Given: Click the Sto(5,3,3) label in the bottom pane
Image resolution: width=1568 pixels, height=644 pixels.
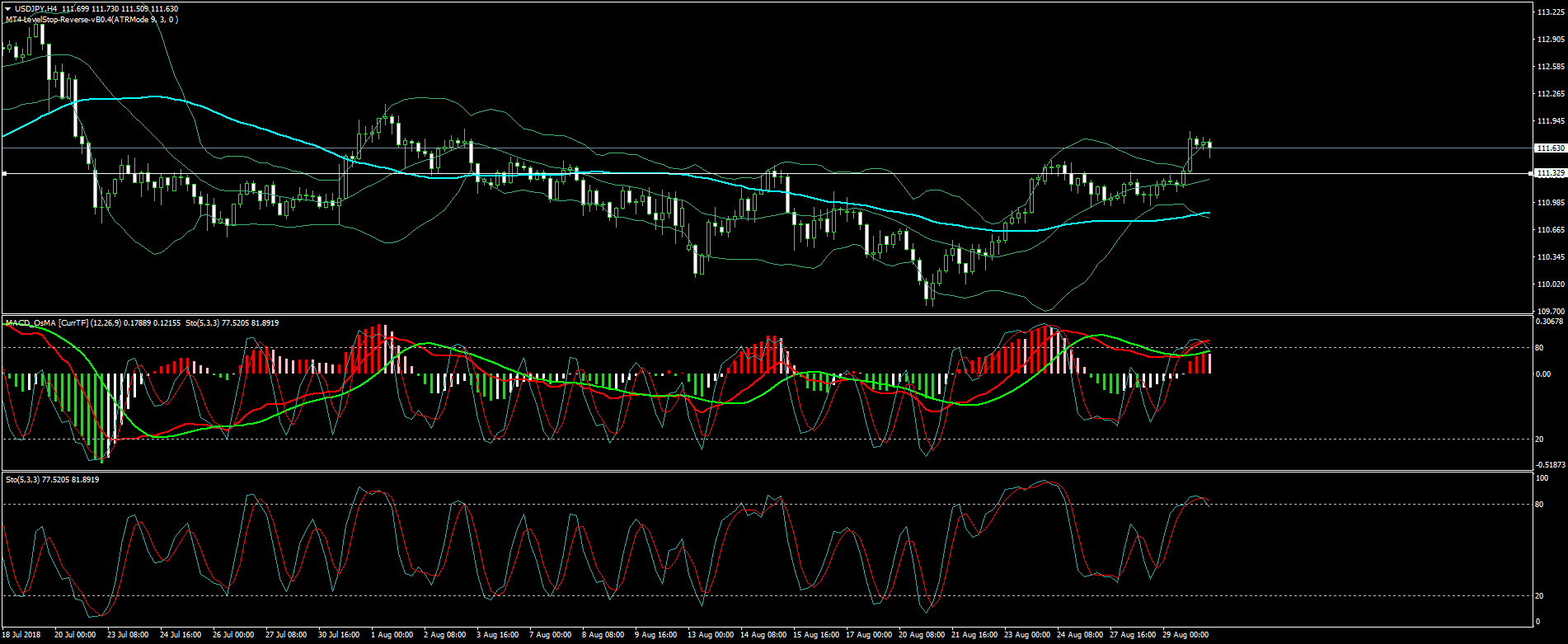Looking at the screenshot, I should tap(52, 479).
